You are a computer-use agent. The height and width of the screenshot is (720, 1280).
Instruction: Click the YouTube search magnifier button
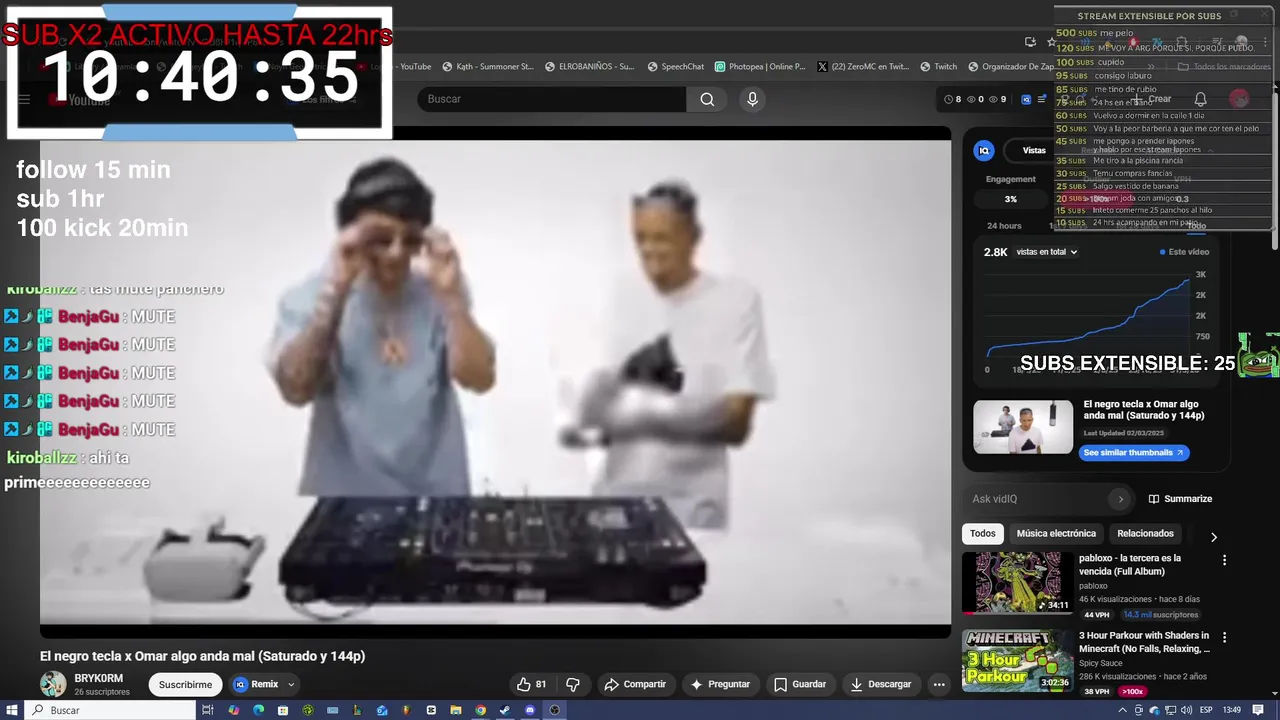pos(707,99)
